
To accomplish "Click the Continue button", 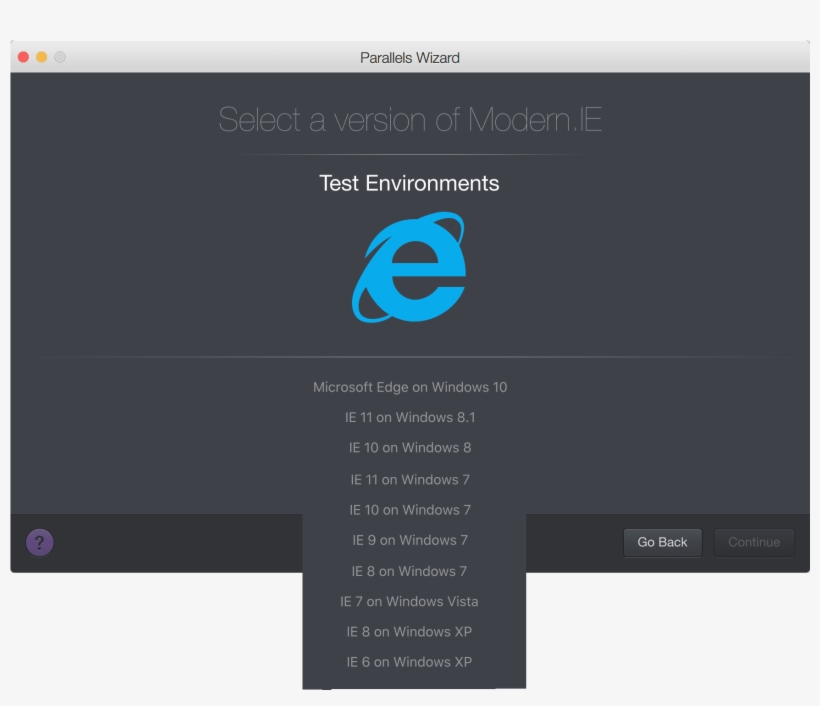I will pos(754,542).
